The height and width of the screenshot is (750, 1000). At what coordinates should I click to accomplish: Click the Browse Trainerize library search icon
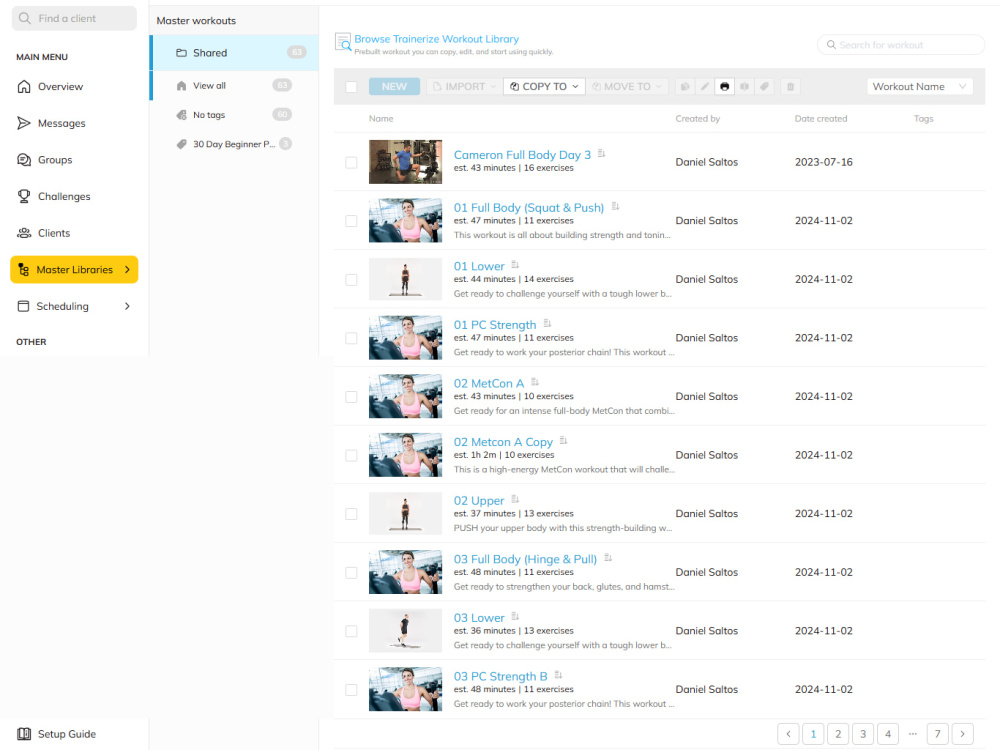(342, 42)
